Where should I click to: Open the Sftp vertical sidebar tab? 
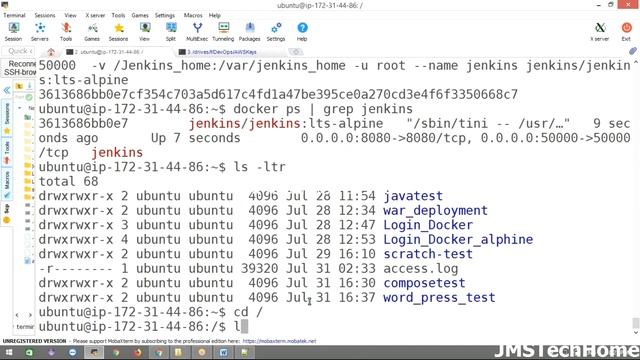pos(7,214)
